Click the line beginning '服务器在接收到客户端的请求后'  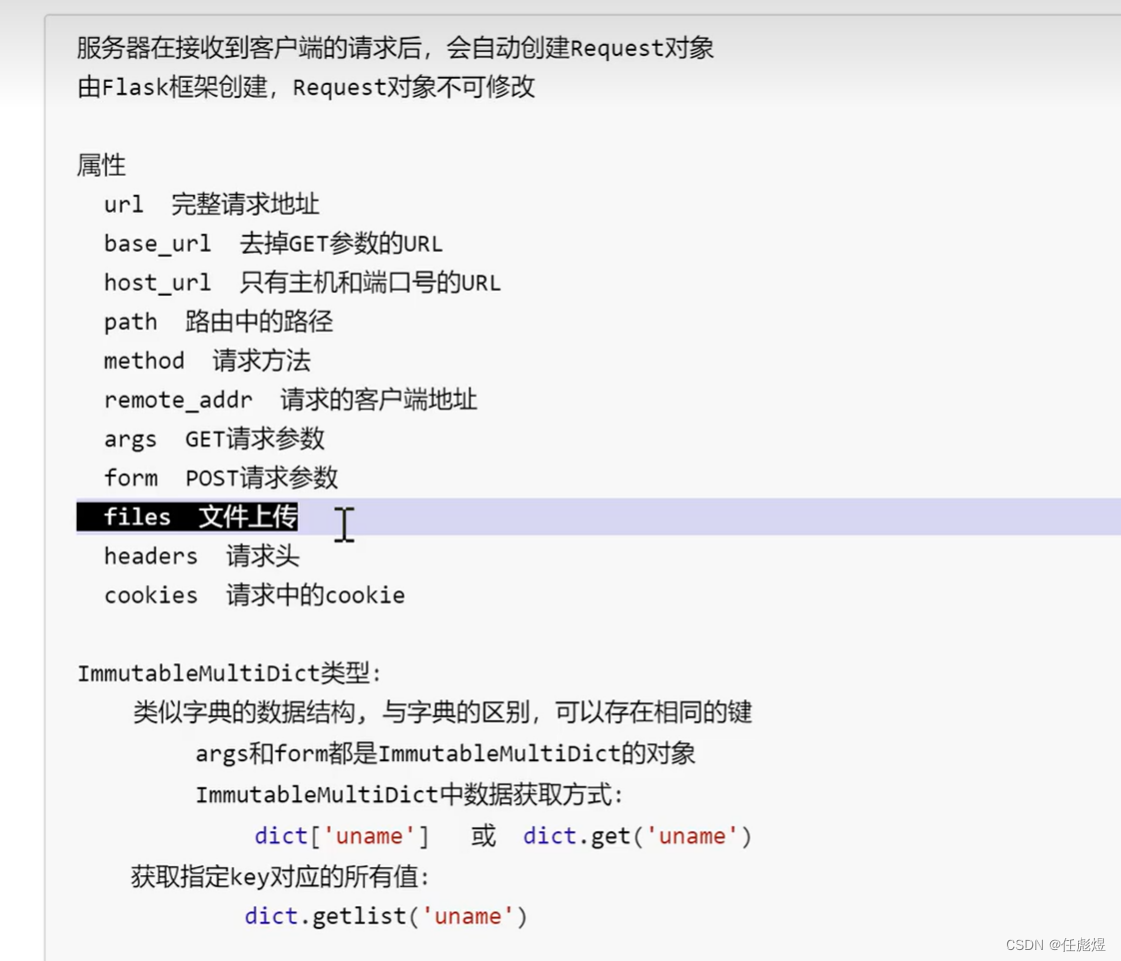click(x=395, y=48)
